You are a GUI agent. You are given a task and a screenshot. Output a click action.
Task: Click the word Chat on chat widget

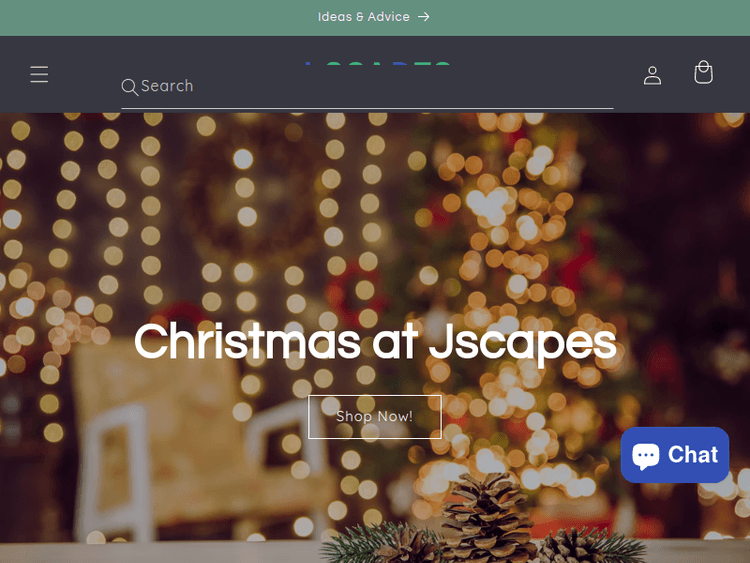[693, 455]
